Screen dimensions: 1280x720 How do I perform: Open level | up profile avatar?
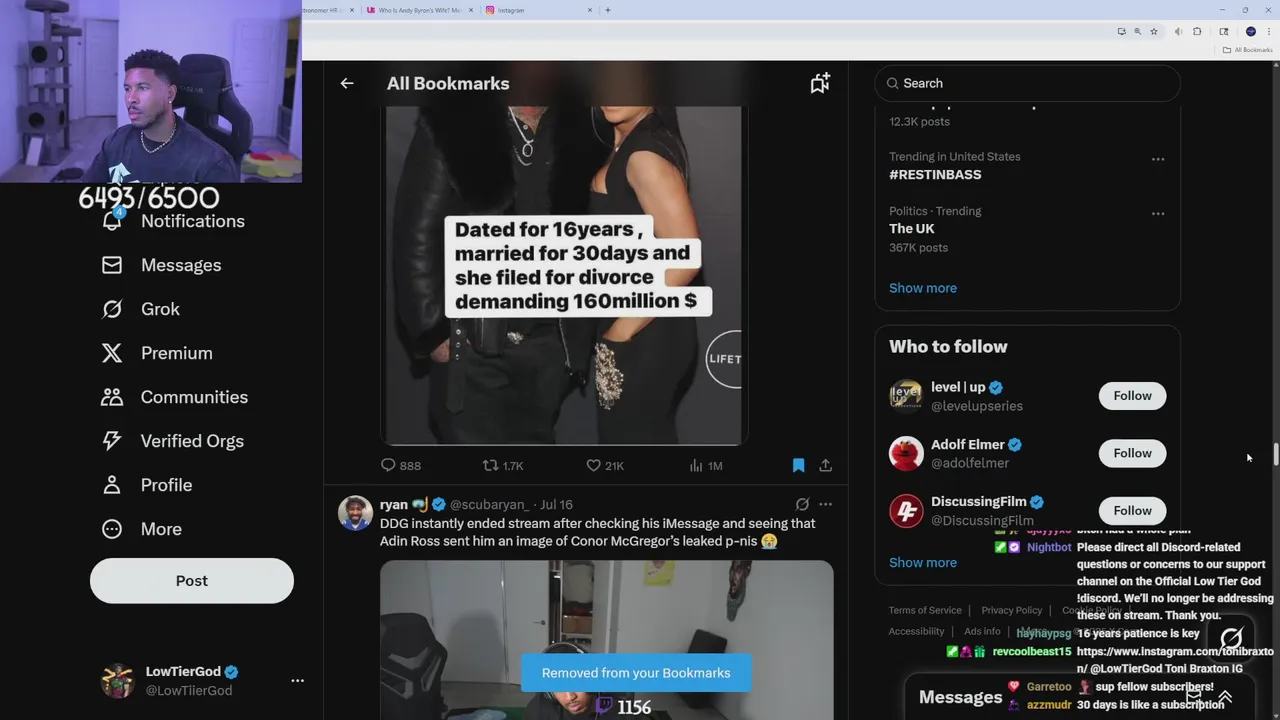tap(906, 396)
